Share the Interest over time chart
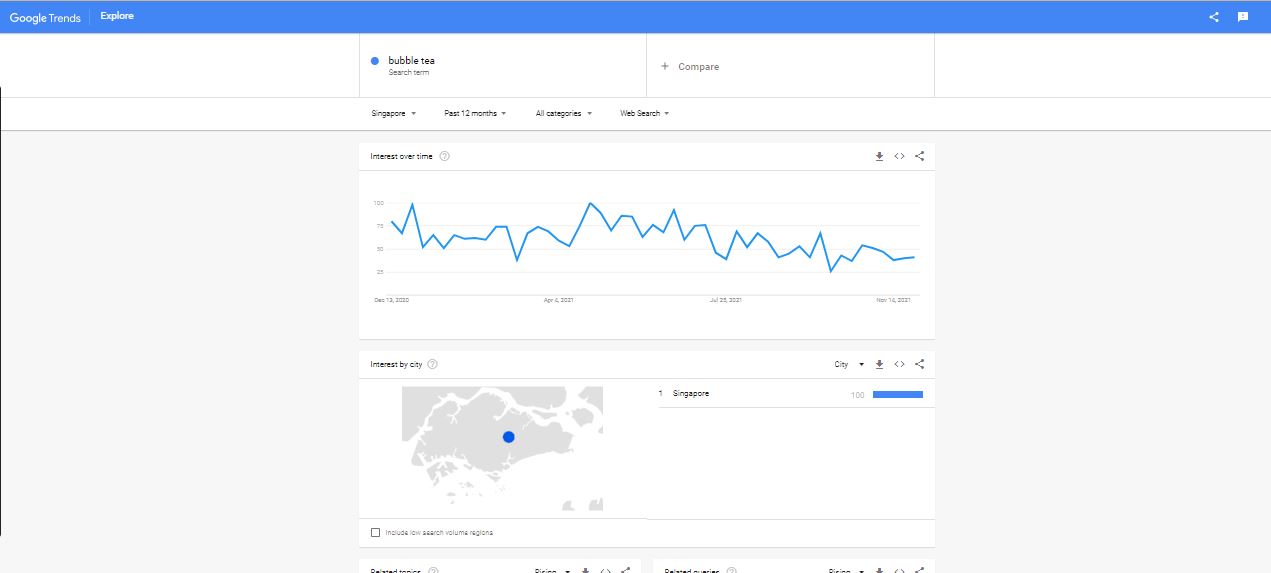Viewport: 1271px width, 573px height. coord(919,156)
